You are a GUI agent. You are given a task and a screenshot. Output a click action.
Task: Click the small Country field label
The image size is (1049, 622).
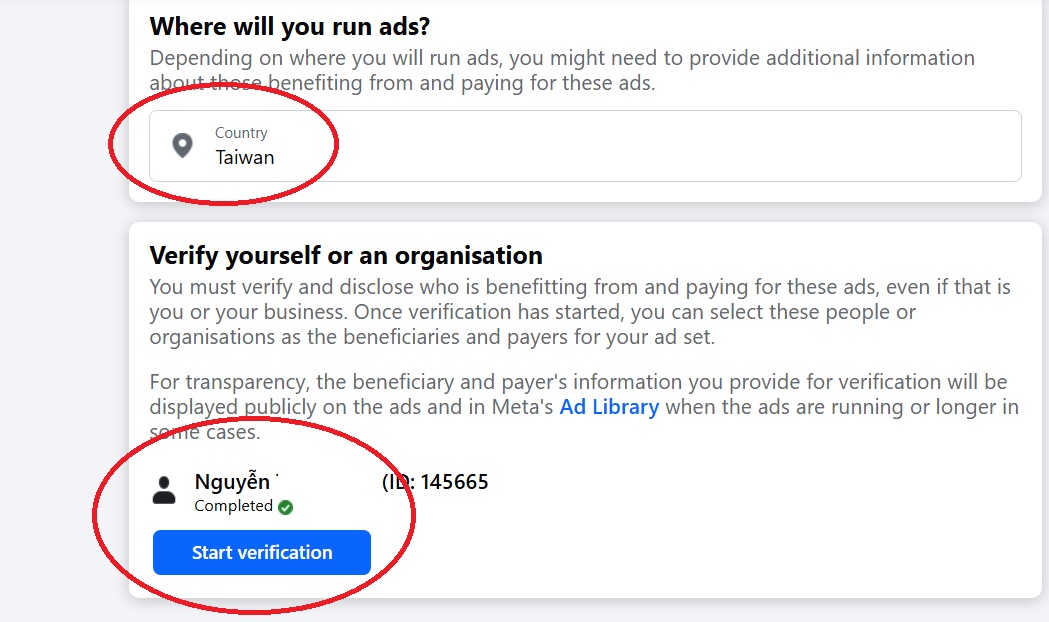click(241, 133)
